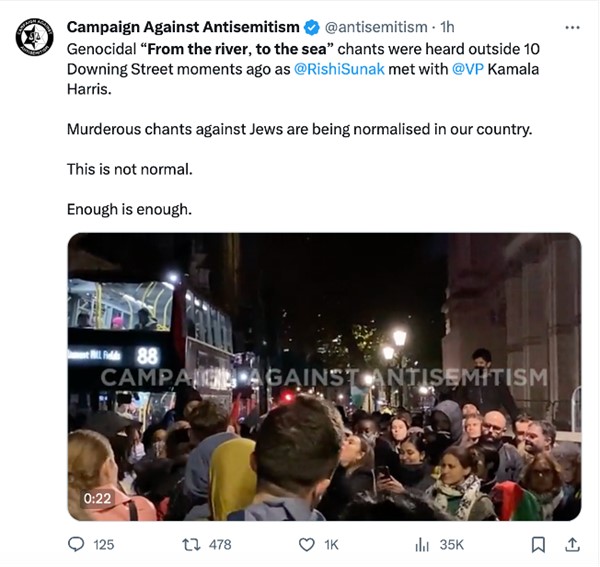Click the share upload arrow icon
The image size is (600, 567).
click(x=572, y=545)
